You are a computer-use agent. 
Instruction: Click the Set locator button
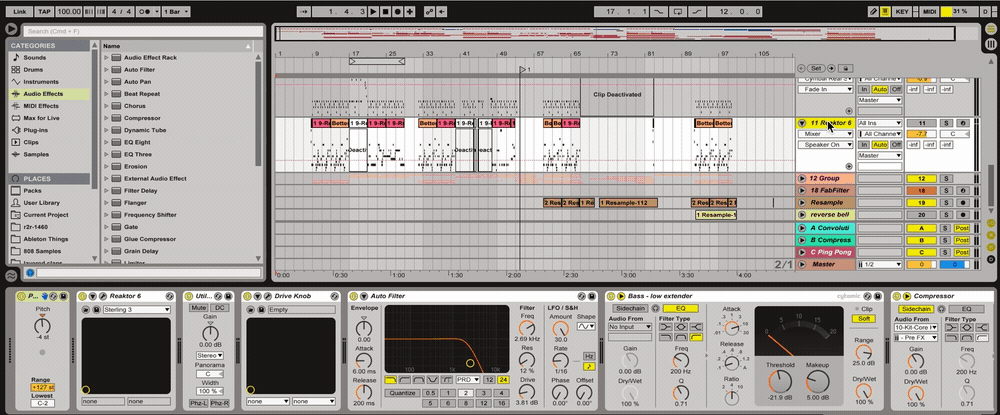(x=816, y=68)
